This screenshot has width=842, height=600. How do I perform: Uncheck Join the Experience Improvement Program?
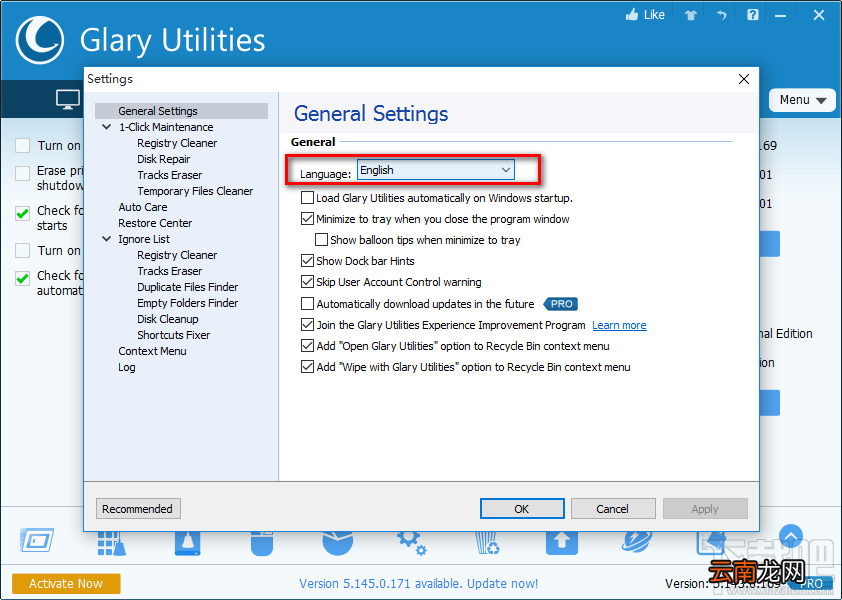pyautogui.click(x=307, y=324)
